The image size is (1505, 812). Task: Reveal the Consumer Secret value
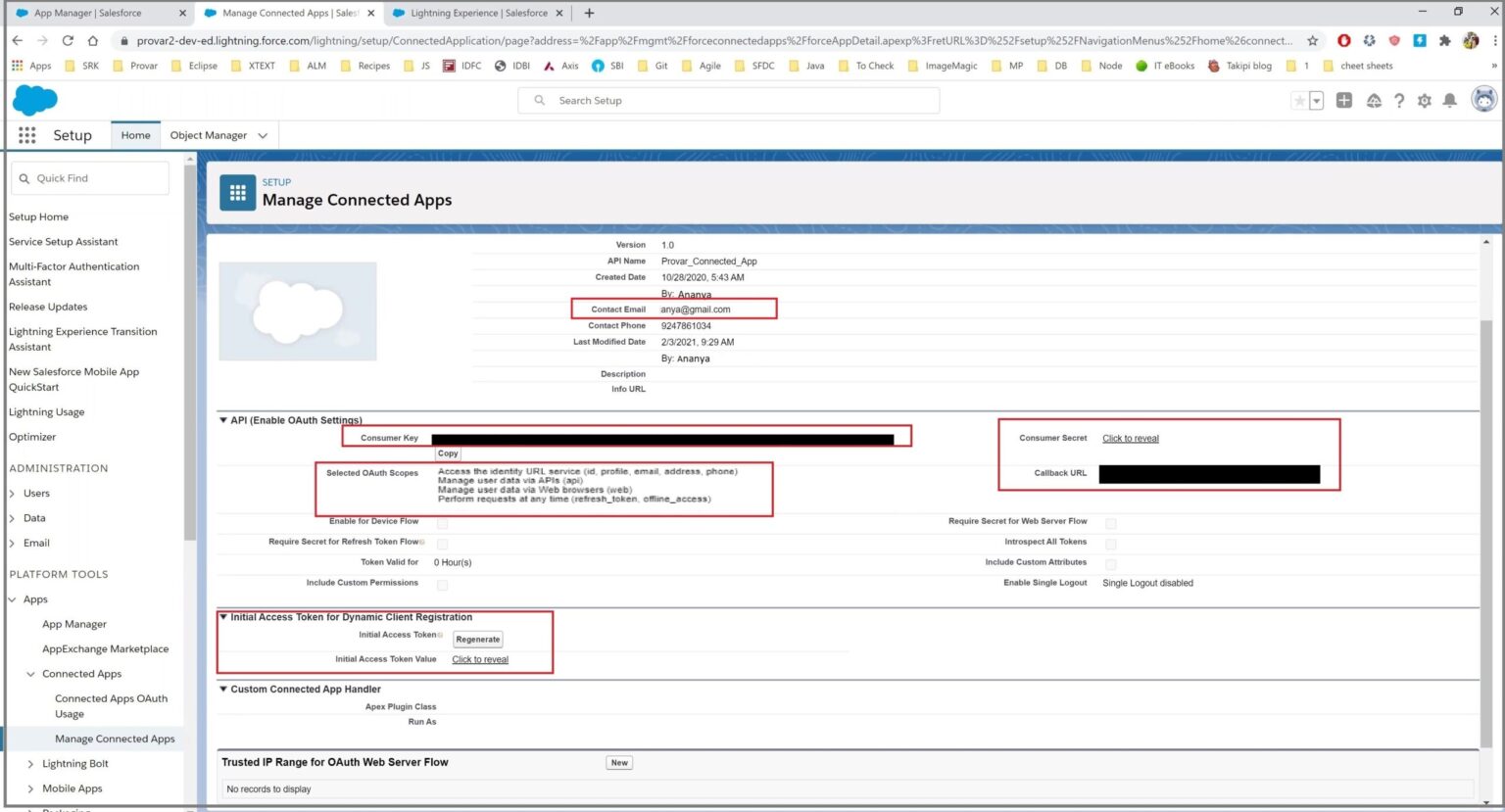(1129, 438)
